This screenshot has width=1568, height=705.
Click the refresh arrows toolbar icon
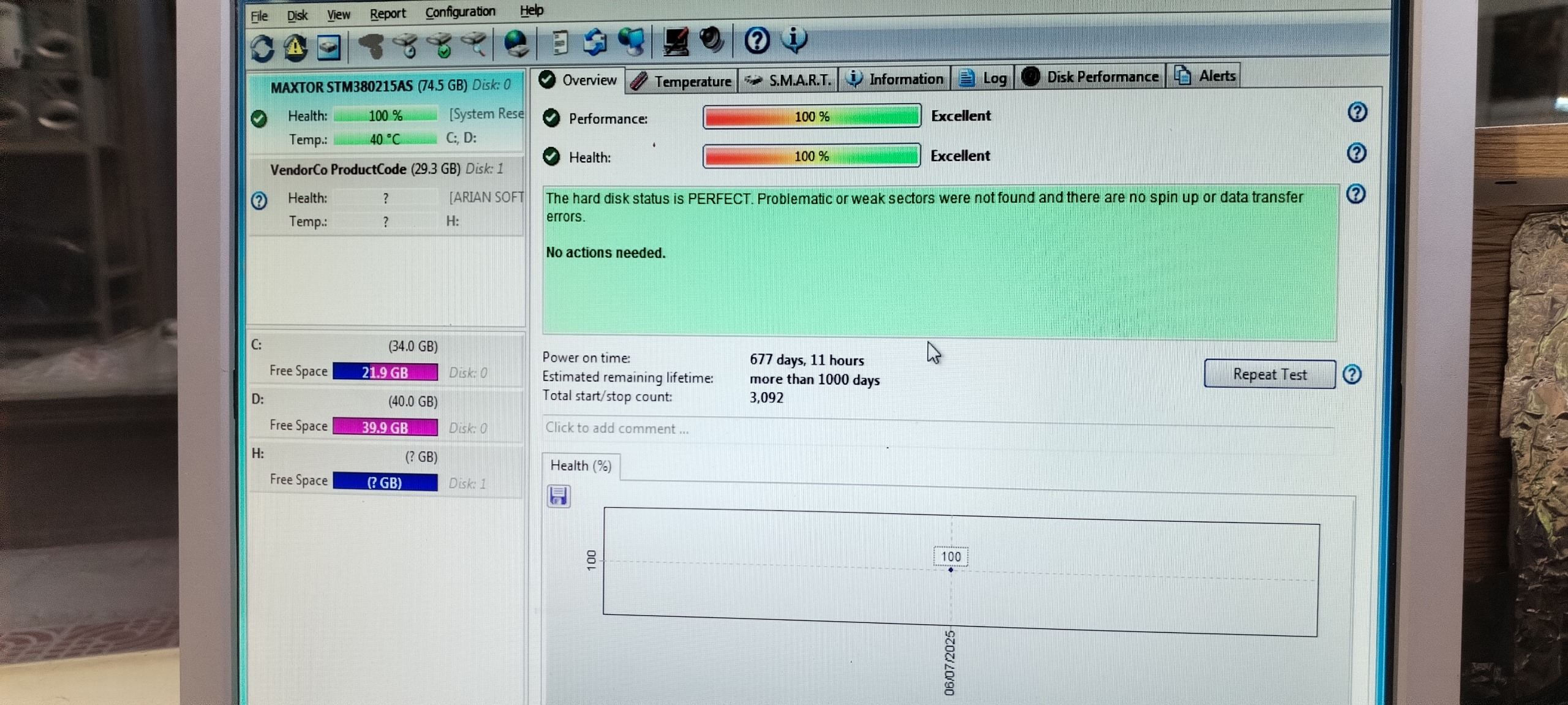[x=262, y=48]
